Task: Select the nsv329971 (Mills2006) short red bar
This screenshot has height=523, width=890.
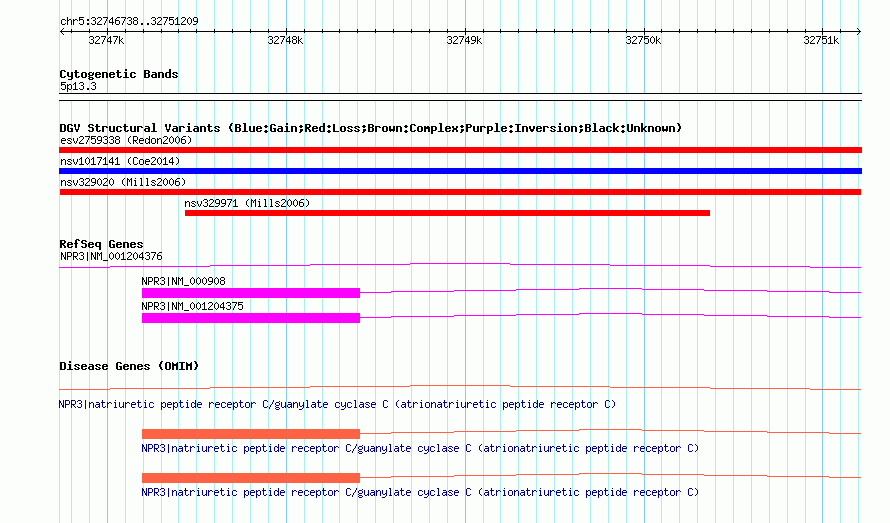Action: (447, 213)
